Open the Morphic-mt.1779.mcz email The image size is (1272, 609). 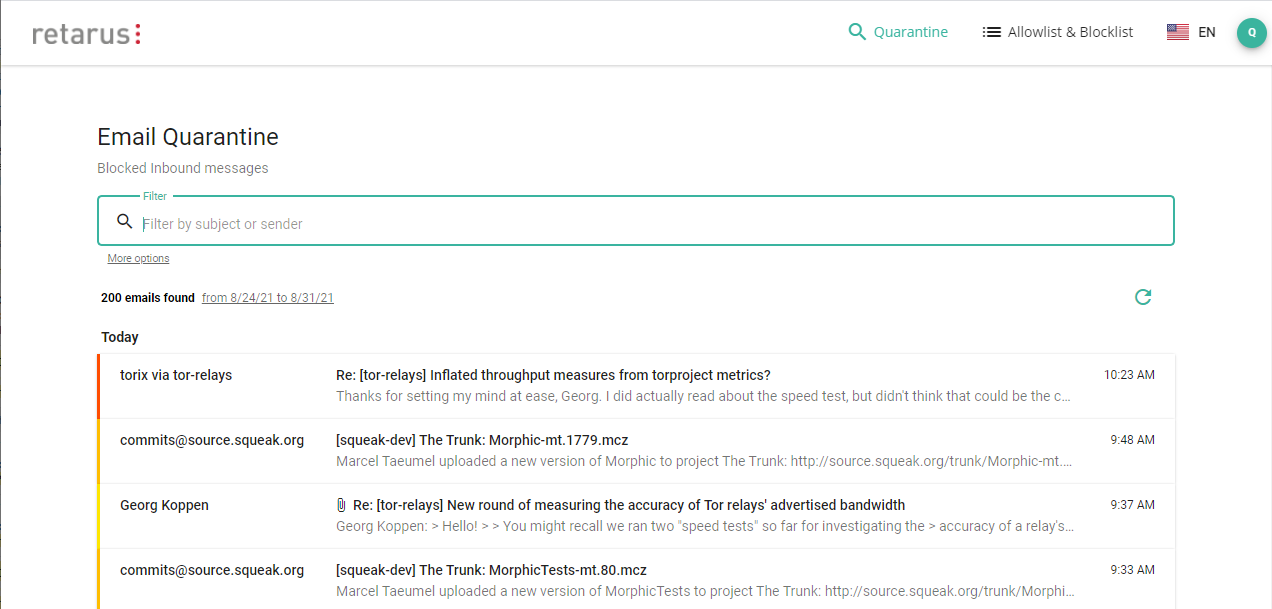pyautogui.click(x=482, y=440)
